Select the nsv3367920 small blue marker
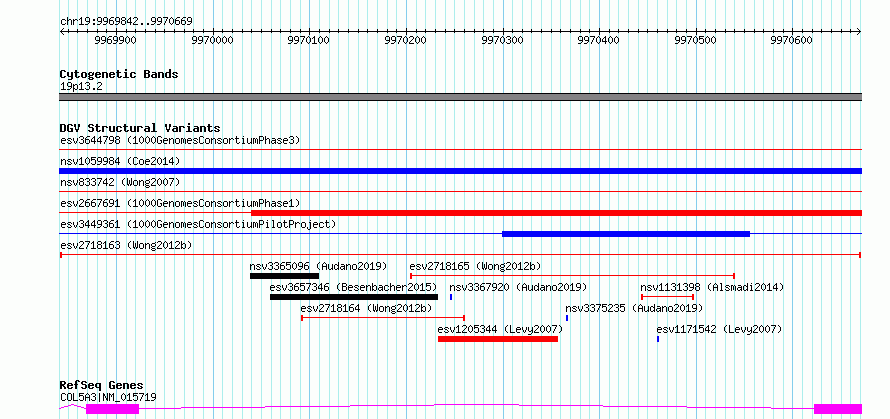This screenshot has width=890, height=419. coord(451,297)
